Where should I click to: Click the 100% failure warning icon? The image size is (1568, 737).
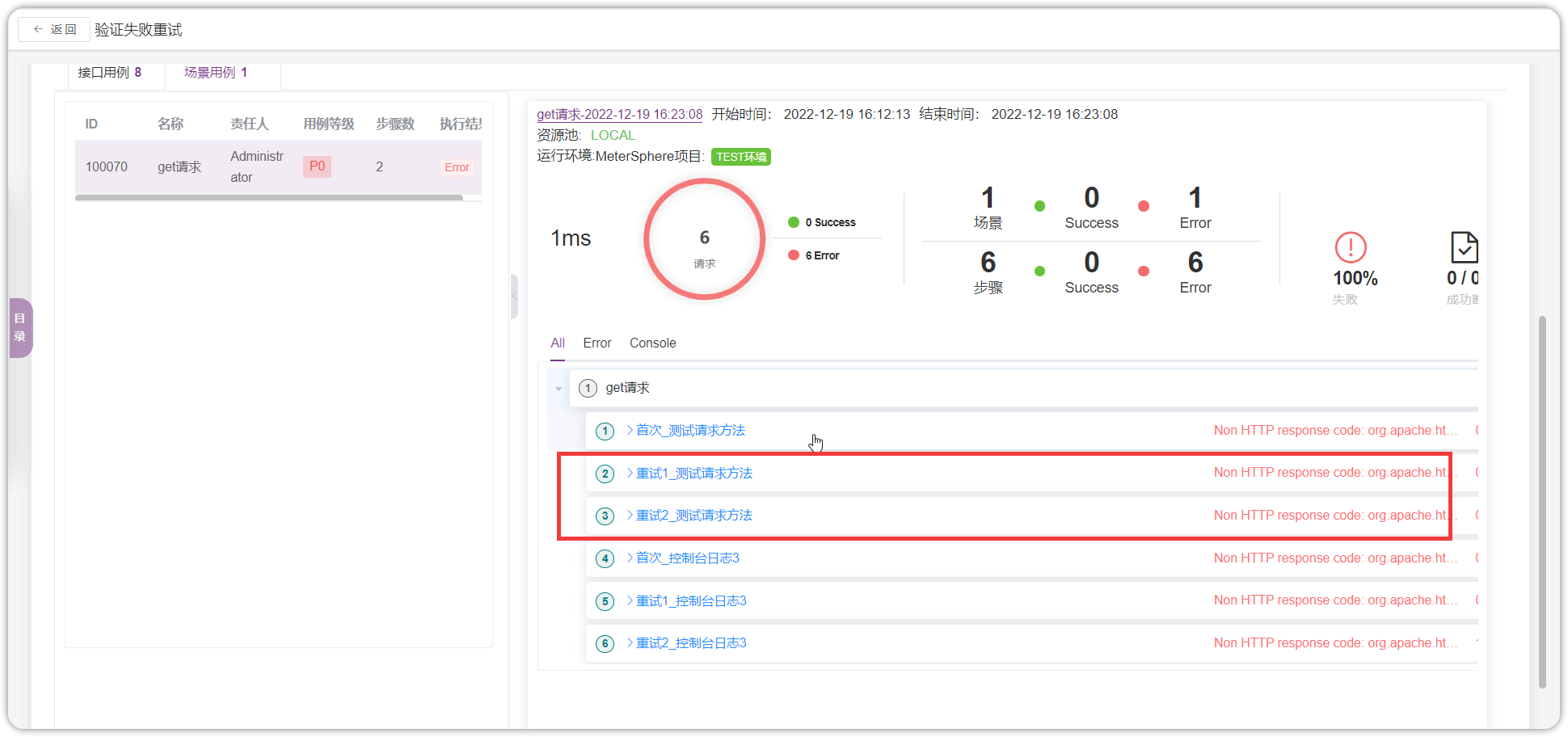[1351, 247]
